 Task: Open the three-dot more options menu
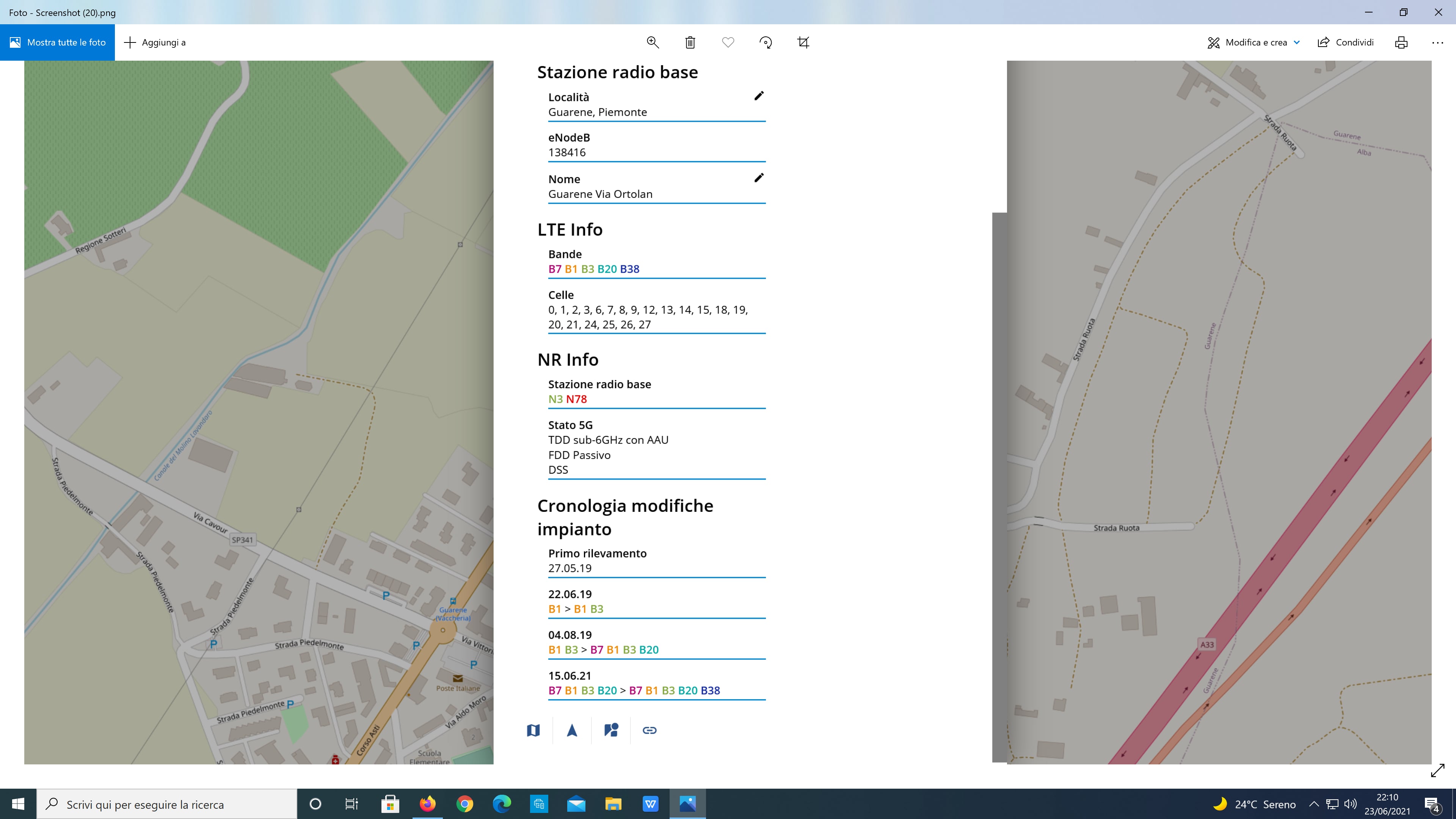point(1437,42)
